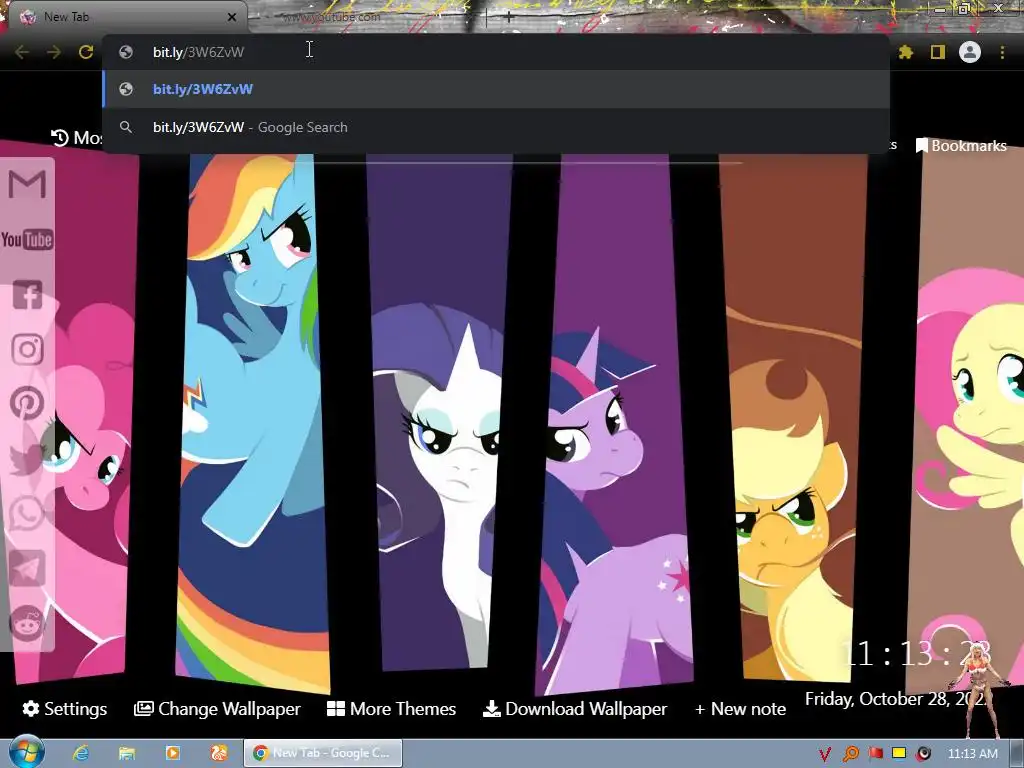Image resolution: width=1024 pixels, height=768 pixels.
Task: Open More Themes
Action: point(391,709)
